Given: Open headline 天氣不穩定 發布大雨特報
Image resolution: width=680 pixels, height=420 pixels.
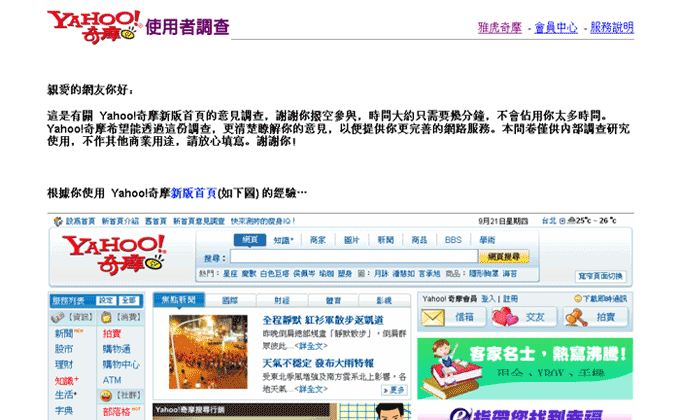Looking at the screenshot, I should coord(318,363).
